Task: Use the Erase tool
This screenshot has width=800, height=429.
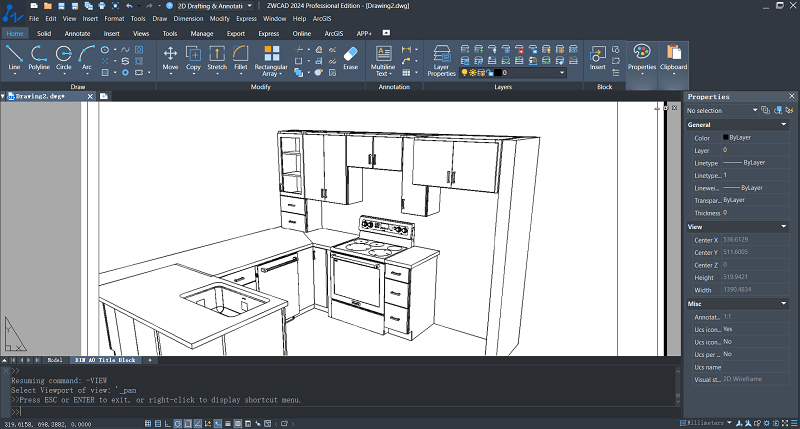Action: click(350, 56)
